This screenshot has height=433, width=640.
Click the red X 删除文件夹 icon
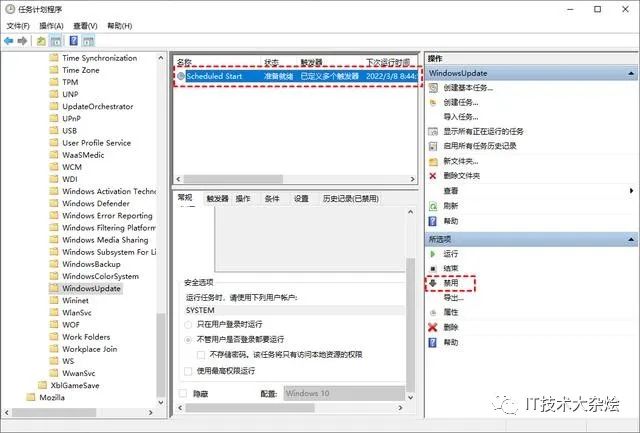coord(433,175)
